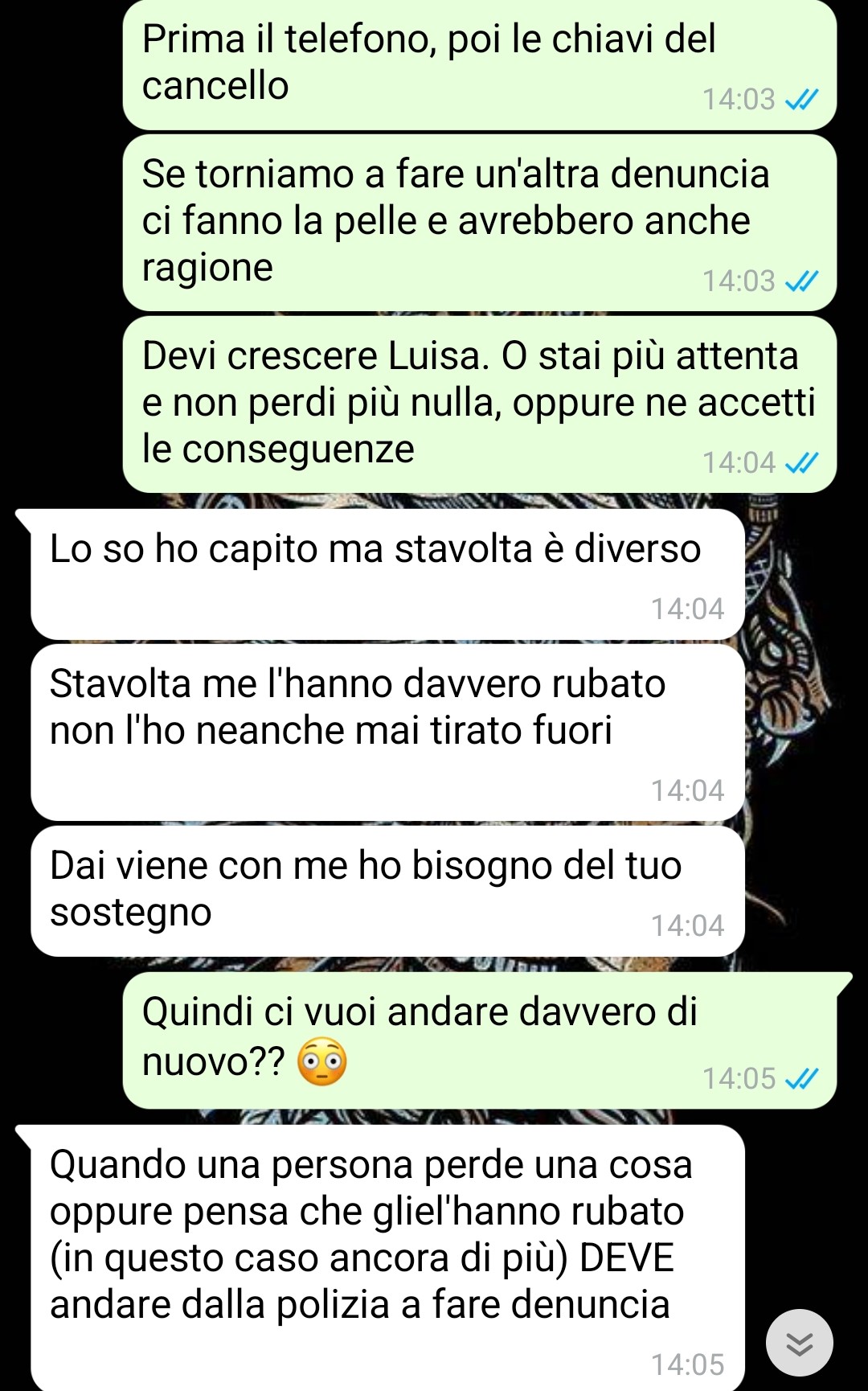The width and height of the screenshot is (868, 1391).
Task: Tap blue double ticks on 'altra denuncia' message
Action: tap(801, 281)
